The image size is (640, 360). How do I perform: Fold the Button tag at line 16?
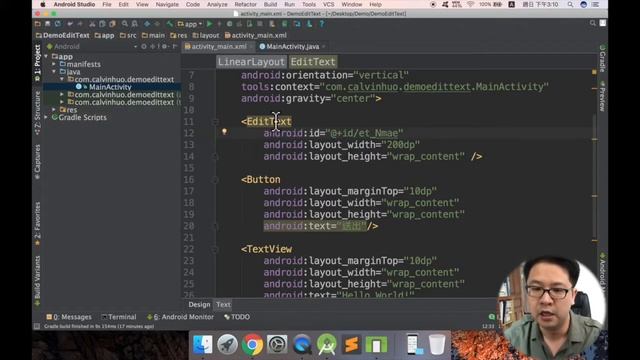pos(215,180)
